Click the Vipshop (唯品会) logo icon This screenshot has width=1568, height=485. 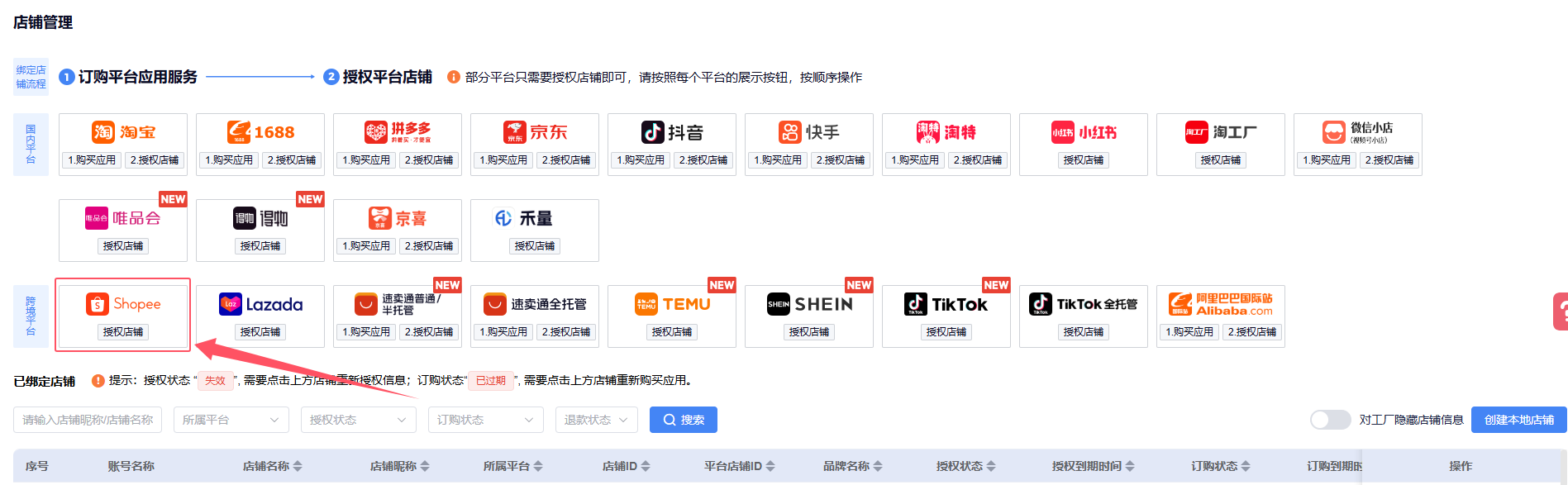pos(97,218)
